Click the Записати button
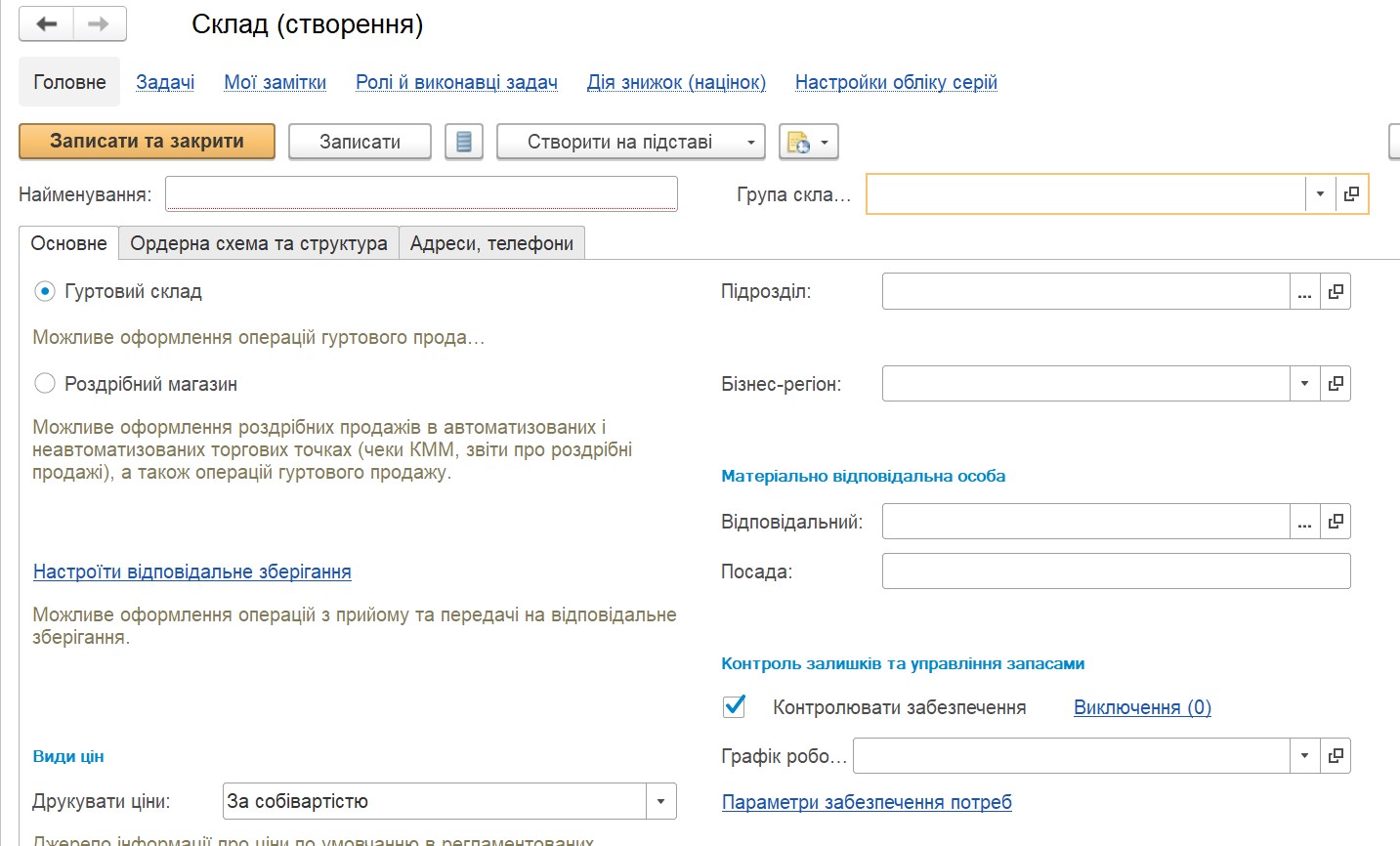Screen dimensions: 1400x846 point(360,142)
